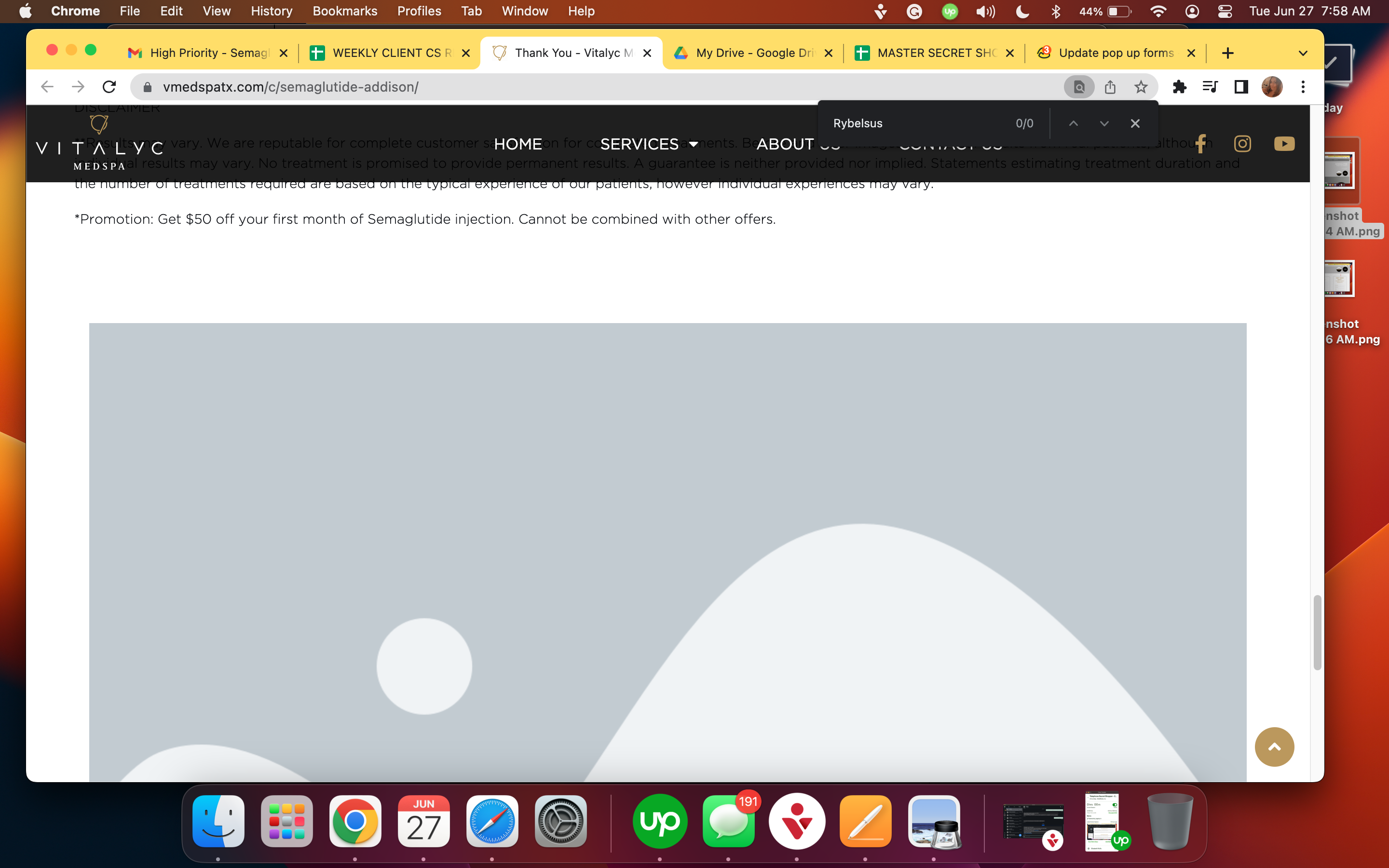Open the Bookmarks menu in menu bar
The image size is (1389, 868).
click(344, 12)
